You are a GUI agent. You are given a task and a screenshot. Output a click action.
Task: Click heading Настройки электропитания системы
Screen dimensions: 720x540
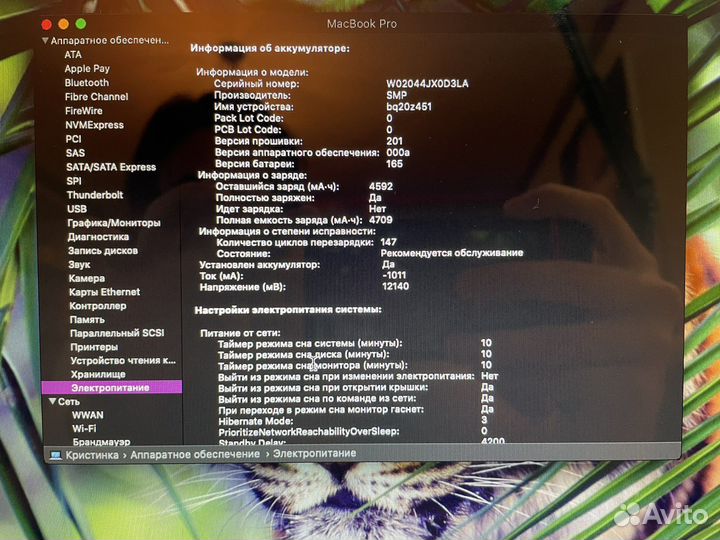coord(288,310)
